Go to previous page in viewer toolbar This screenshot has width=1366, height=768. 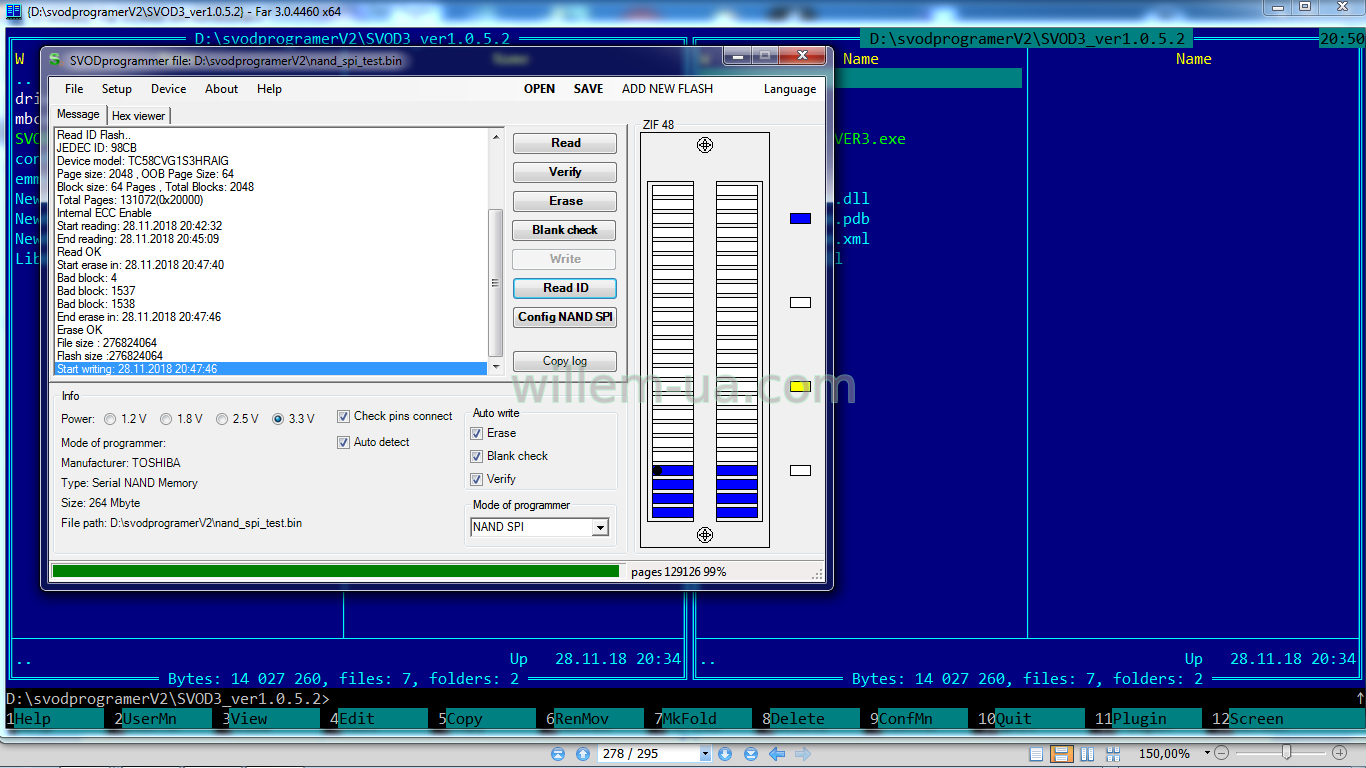point(583,754)
